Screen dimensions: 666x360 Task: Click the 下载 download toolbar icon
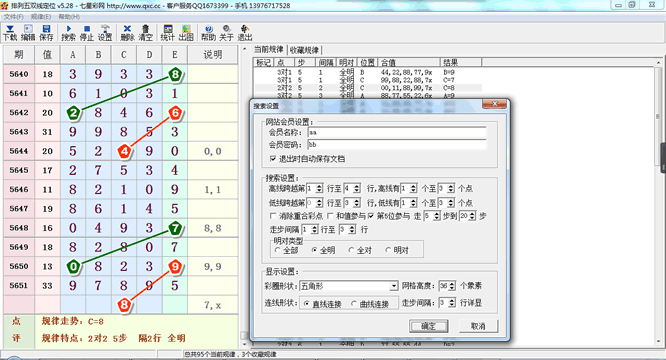click(x=10, y=33)
